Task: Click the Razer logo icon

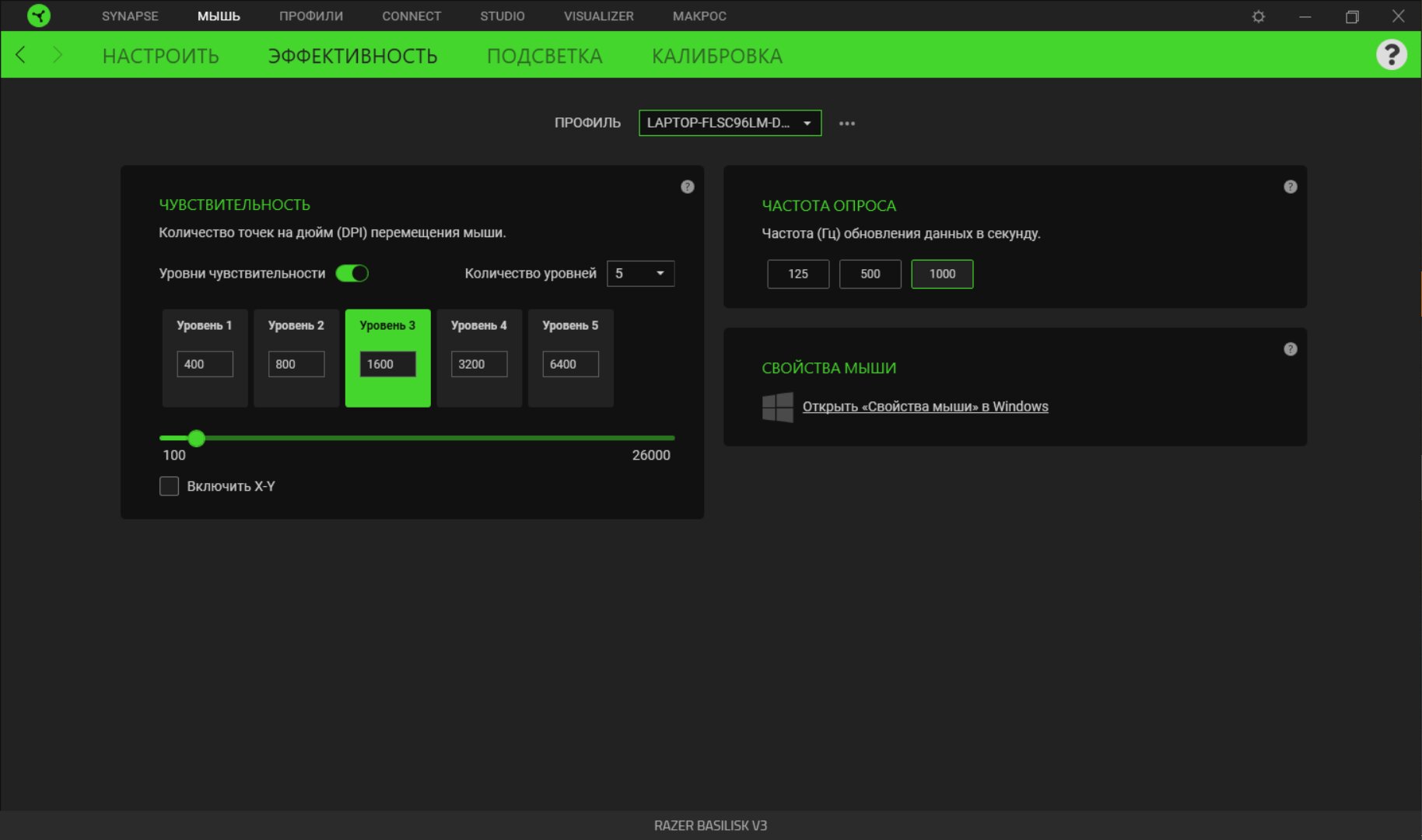Action: pyautogui.click(x=38, y=16)
